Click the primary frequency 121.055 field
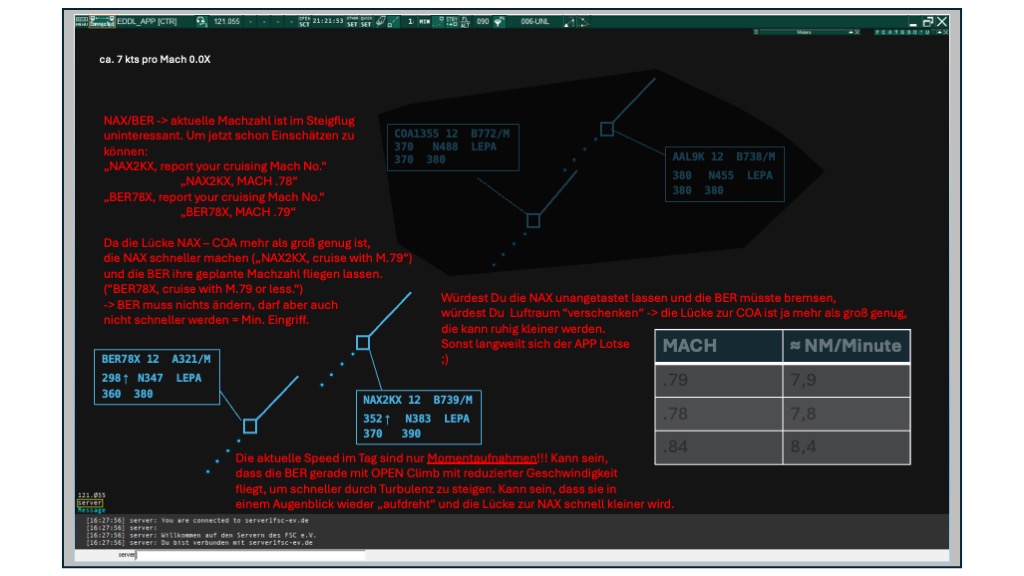Screen dimensions: 1024x576 (227, 22)
